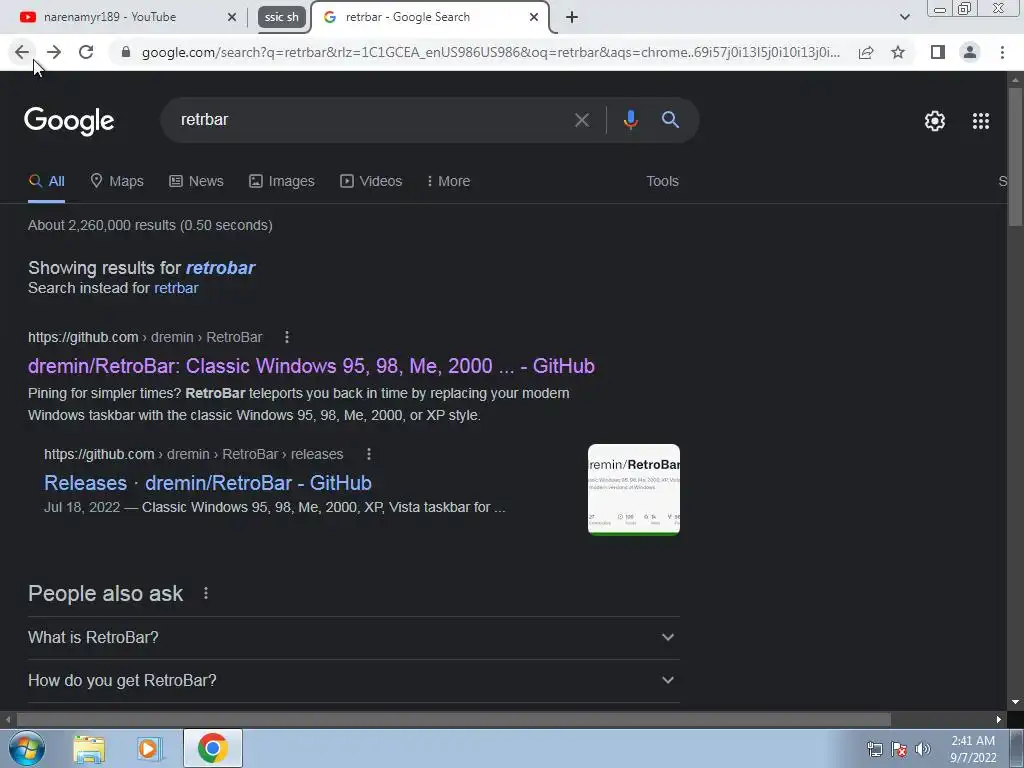The height and width of the screenshot is (768, 1024).
Task: Switch to the Maps tab
Action: pyautogui.click(x=117, y=181)
